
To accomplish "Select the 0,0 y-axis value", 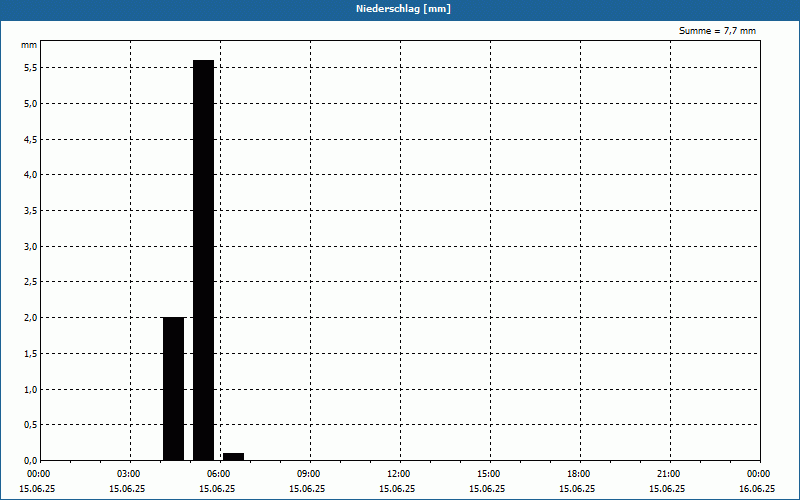I will pos(31,460).
